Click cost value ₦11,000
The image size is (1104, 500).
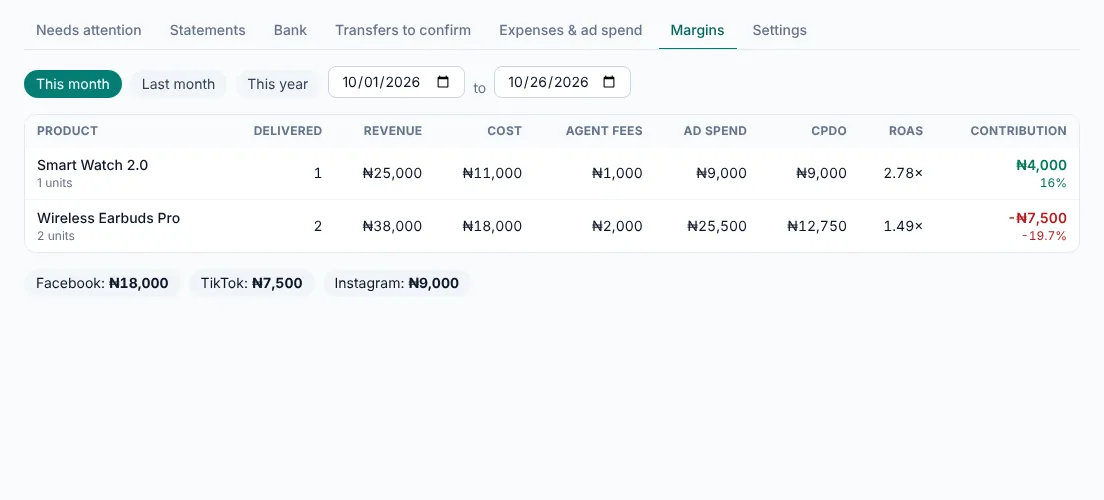pos(492,173)
